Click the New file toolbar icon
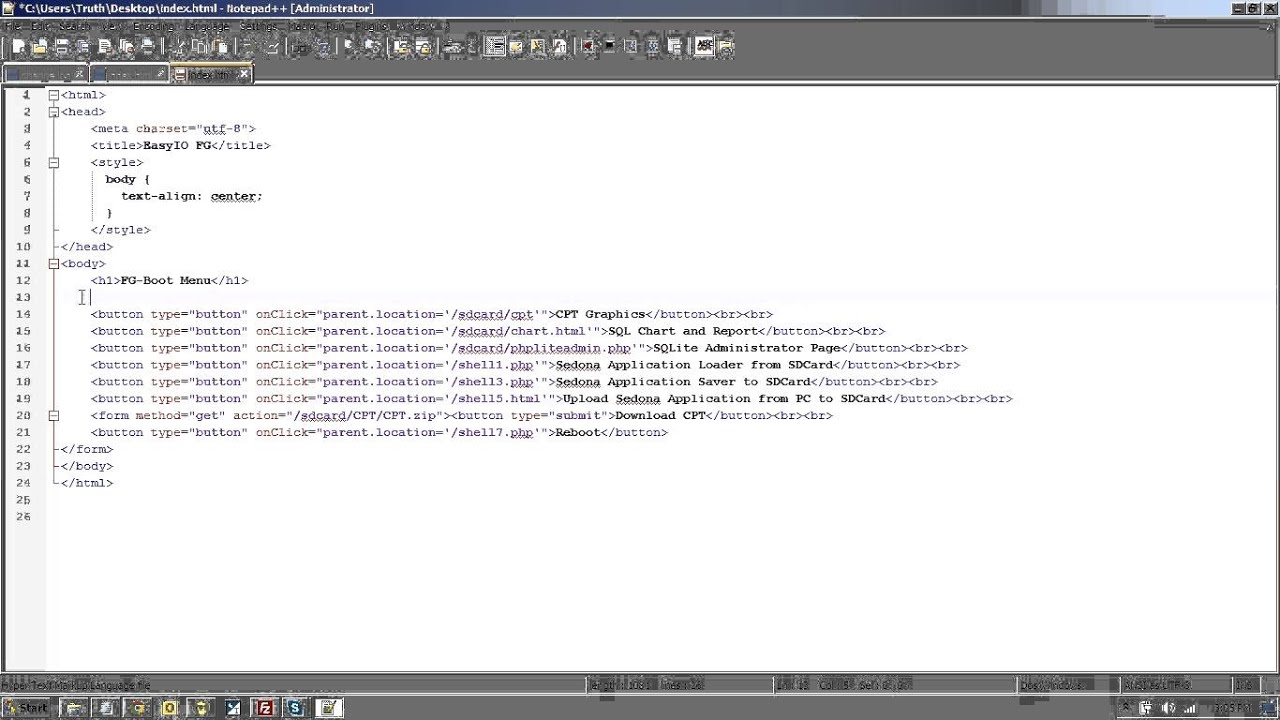Screen dimensions: 1280x720 [x=19, y=46]
